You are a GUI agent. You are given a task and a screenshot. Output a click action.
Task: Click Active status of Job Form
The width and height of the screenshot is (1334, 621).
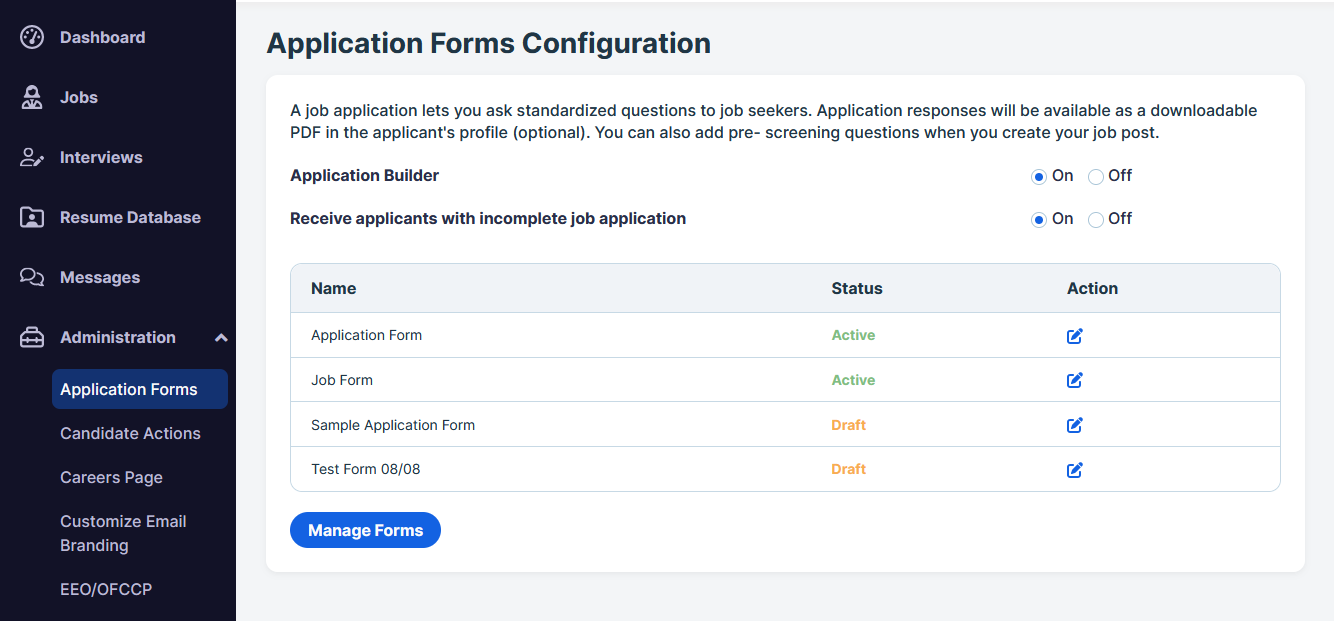pos(853,380)
